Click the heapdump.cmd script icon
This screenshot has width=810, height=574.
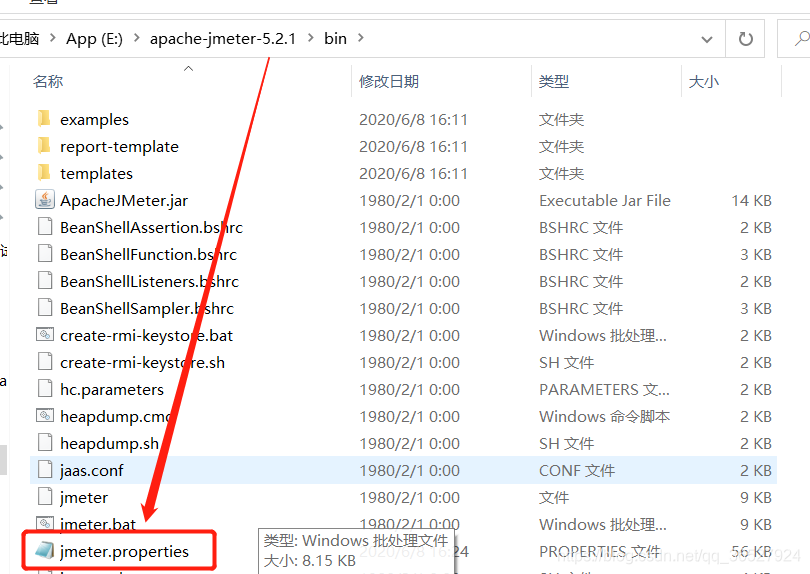45,415
